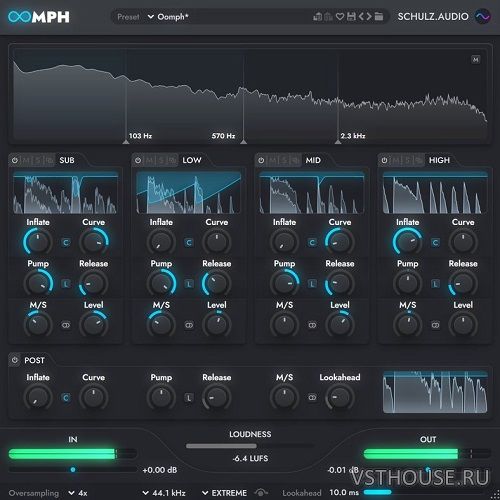500x500 pixels.
Task: Click SUB band M/S link icon
Action: pyautogui.click(x=66, y=325)
